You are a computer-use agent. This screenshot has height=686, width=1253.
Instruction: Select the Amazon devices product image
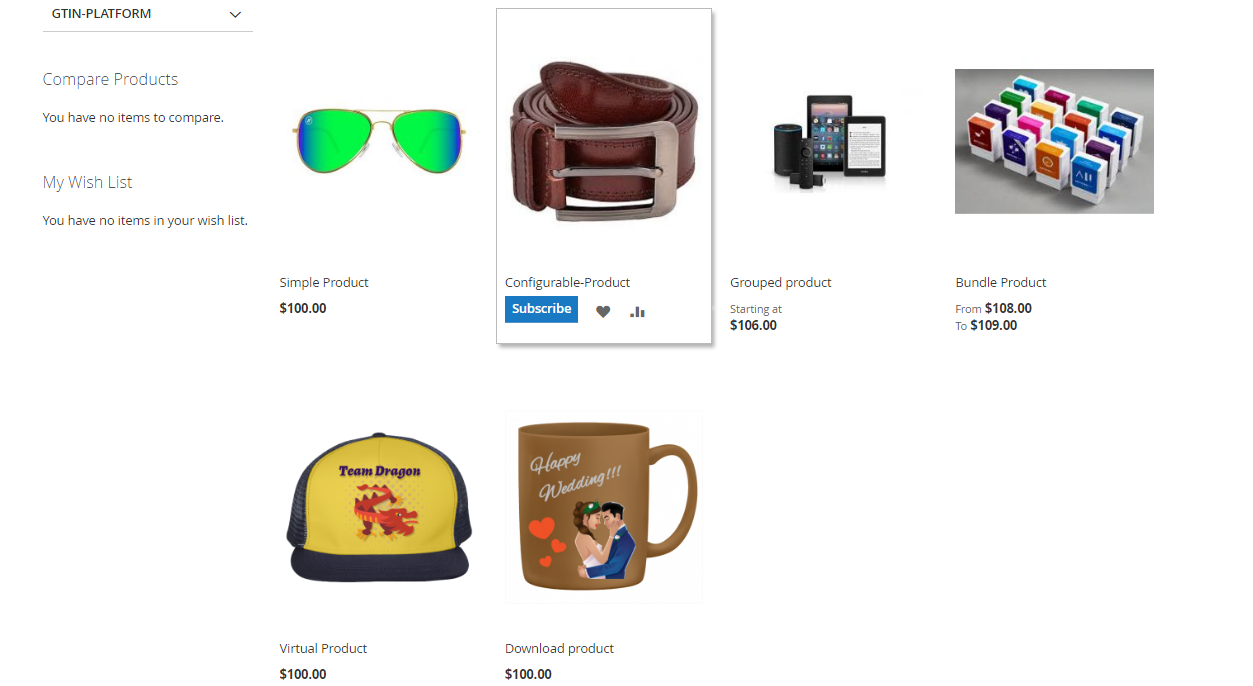point(829,141)
